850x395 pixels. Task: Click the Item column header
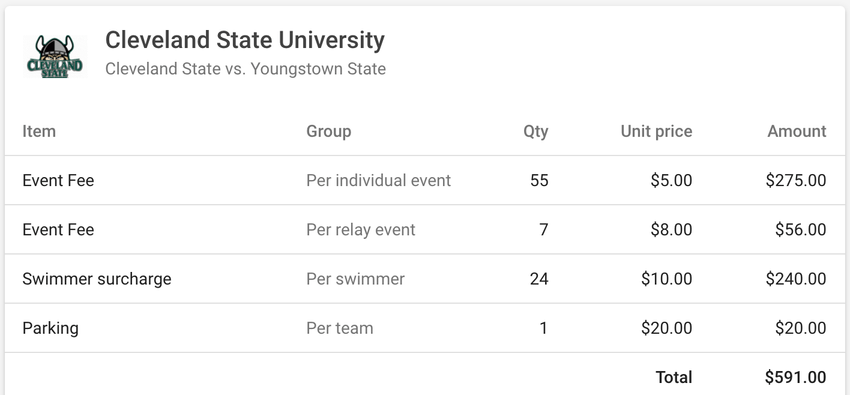tap(39, 131)
